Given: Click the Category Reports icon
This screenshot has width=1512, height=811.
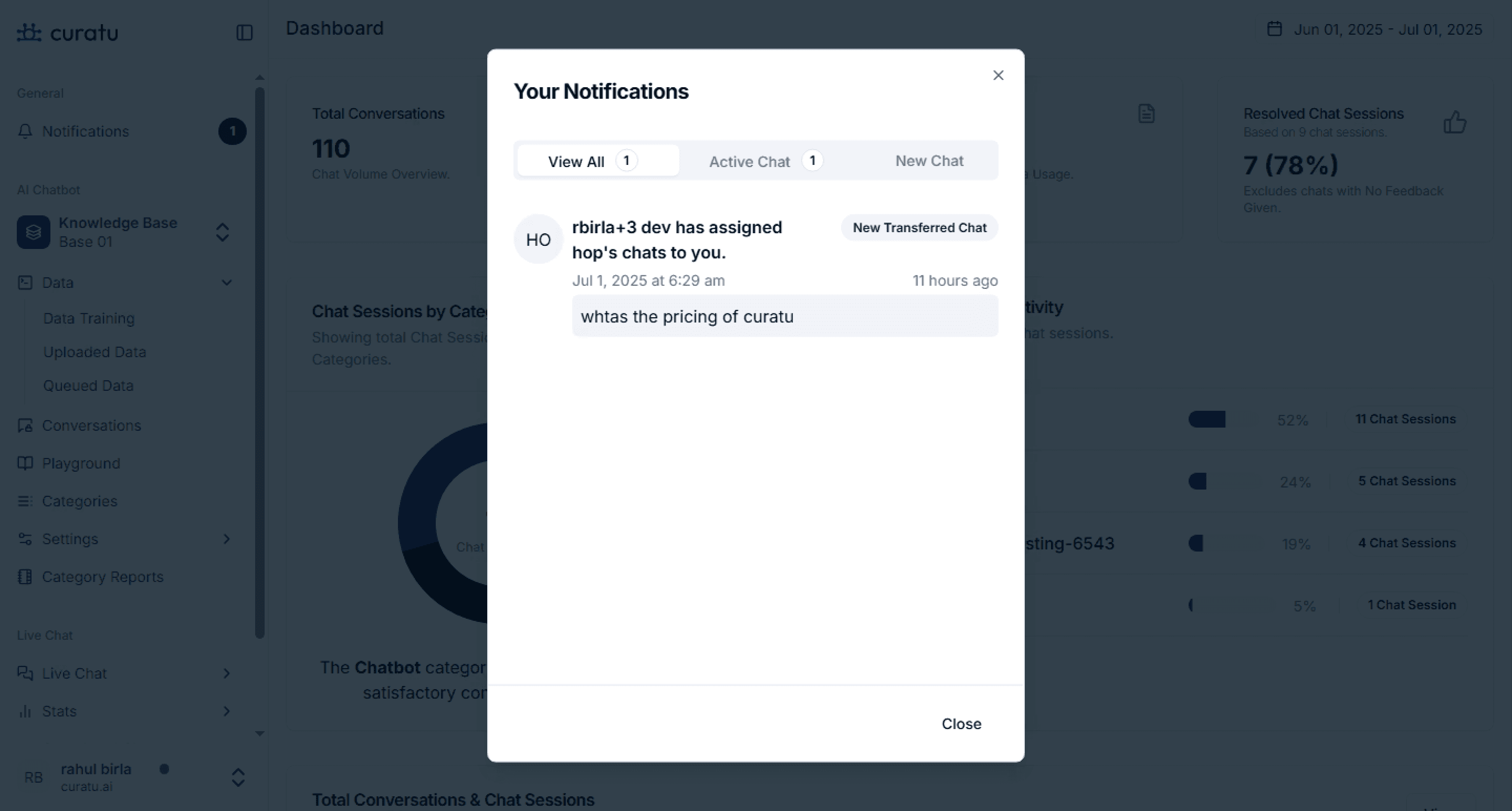Looking at the screenshot, I should 25,577.
